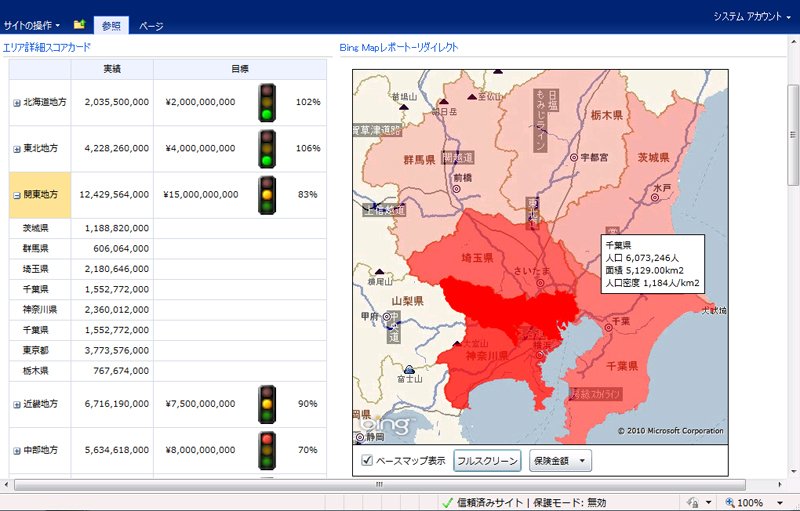Viewport: 800px width, 511px height.
Task: Click the horizontal scrollbar thumb
Action: point(380,484)
